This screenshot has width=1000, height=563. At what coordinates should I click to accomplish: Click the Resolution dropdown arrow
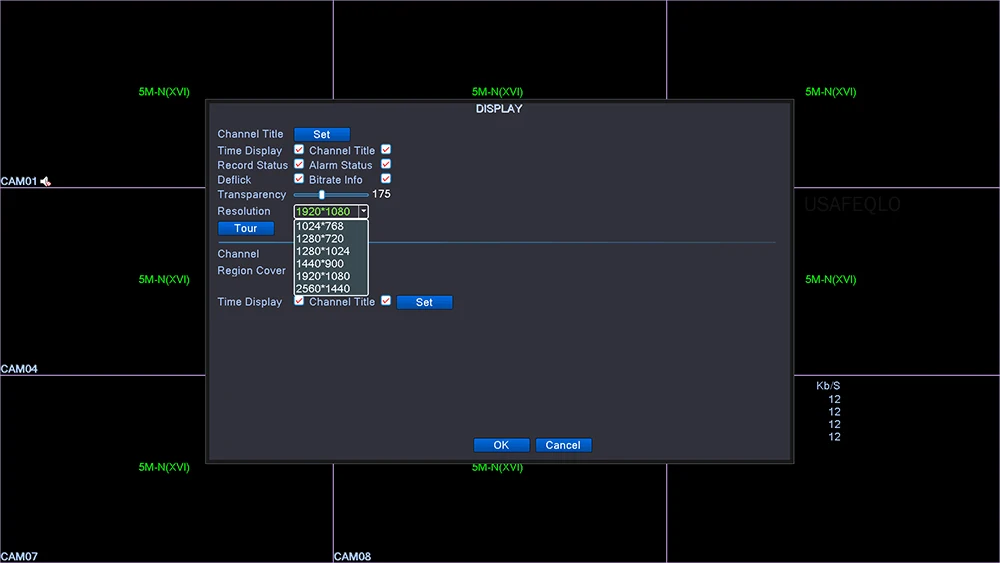point(363,211)
